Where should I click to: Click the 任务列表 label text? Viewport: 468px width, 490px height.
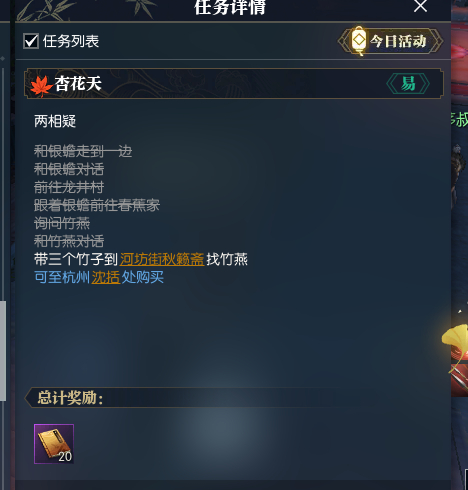coord(71,41)
